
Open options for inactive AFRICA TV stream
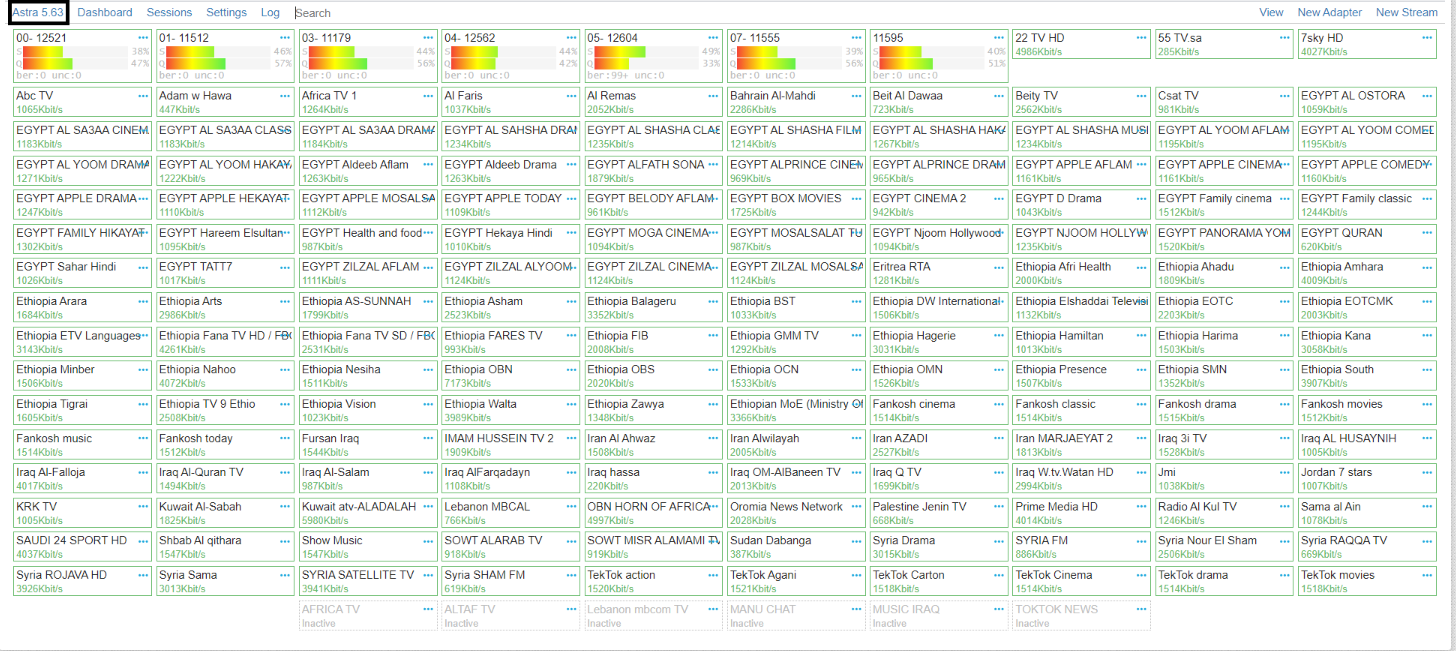[x=427, y=610]
